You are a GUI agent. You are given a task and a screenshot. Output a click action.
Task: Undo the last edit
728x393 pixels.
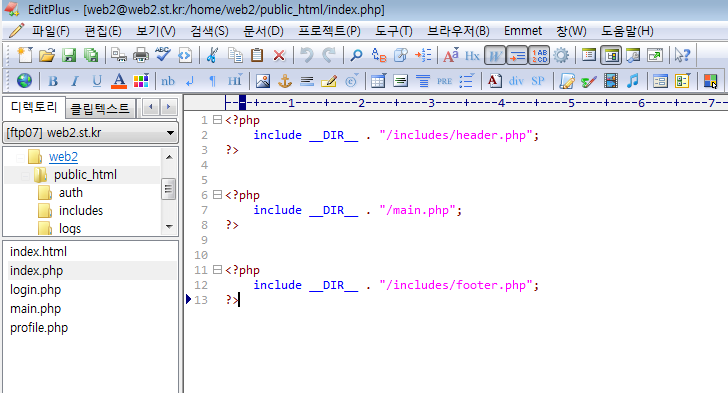(306, 55)
